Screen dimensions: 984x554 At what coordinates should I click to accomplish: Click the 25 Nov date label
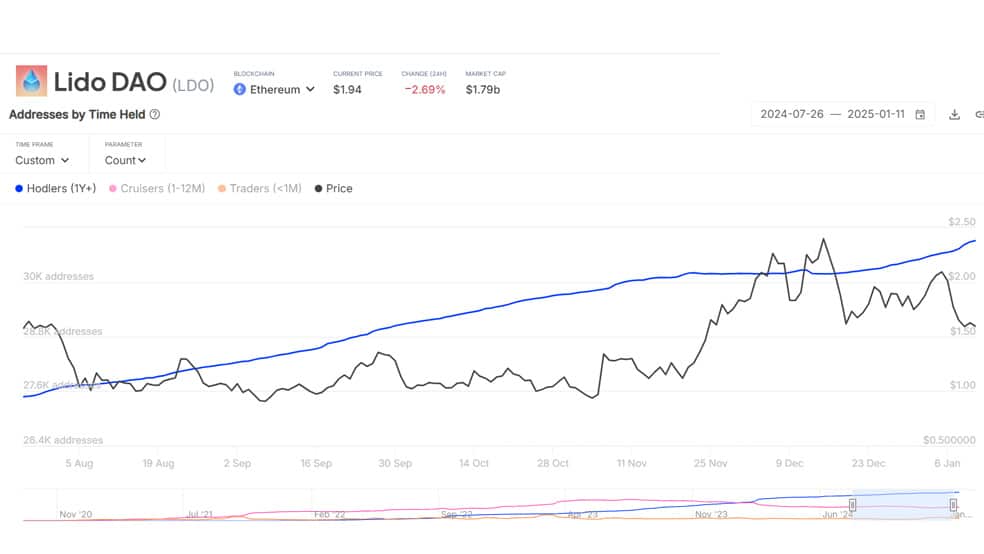(710, 464)
